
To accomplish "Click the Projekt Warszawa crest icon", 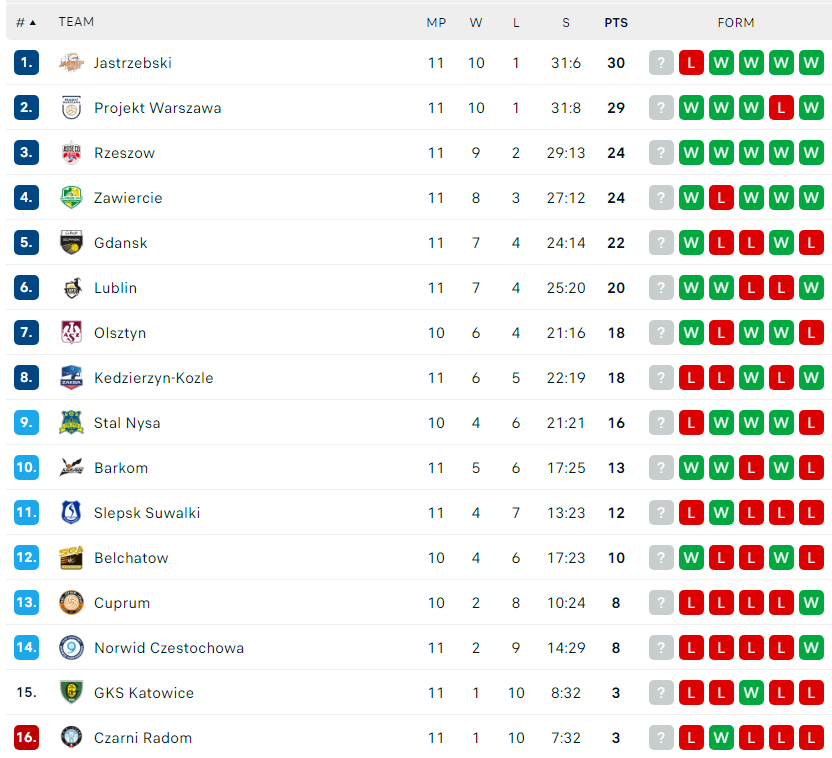I will click(x=71, y=108).
